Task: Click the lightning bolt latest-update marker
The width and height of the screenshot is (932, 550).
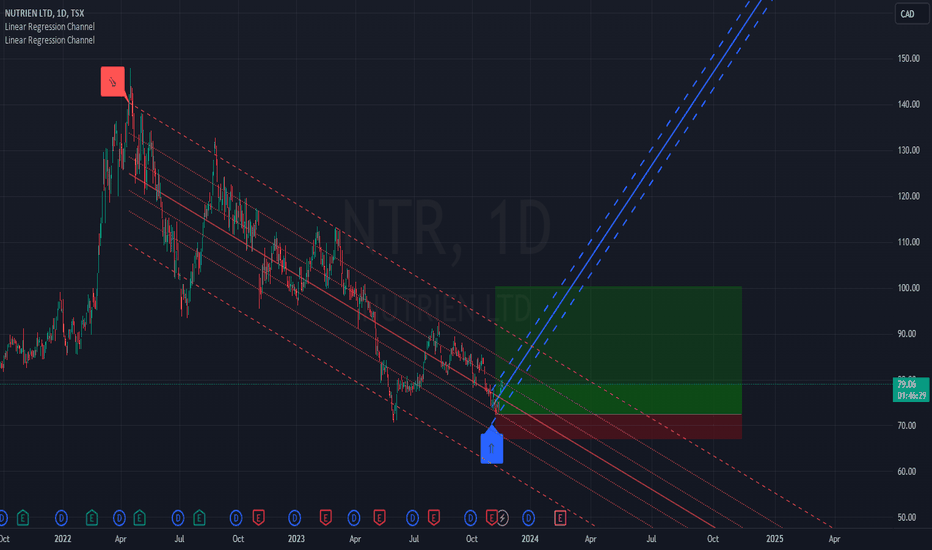Action: pyautogui.click(x=503, y=518)
